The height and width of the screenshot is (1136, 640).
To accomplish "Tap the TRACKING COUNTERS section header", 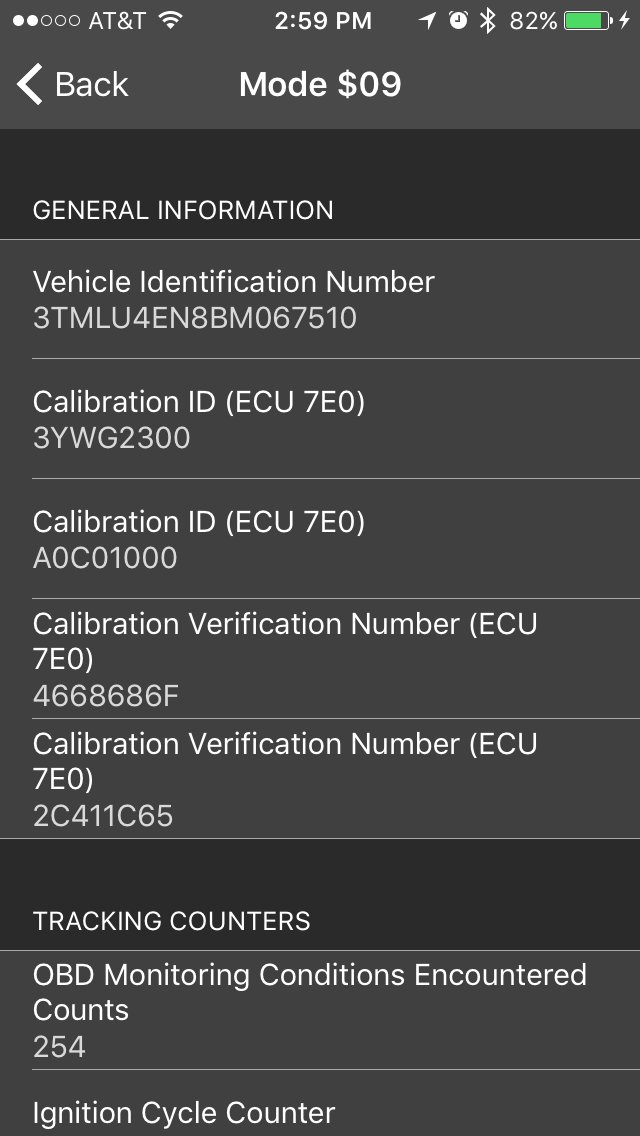I will [171, 921].
